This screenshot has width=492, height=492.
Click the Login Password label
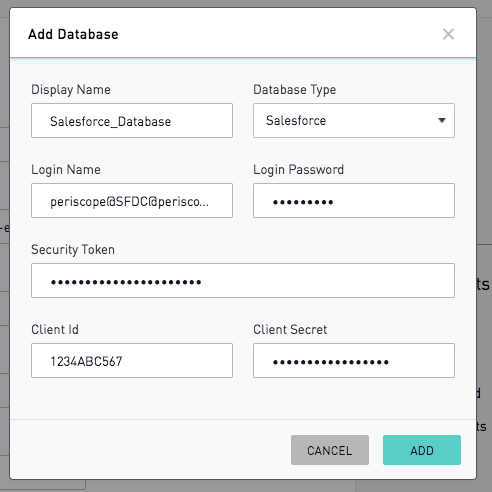point(298,170)
